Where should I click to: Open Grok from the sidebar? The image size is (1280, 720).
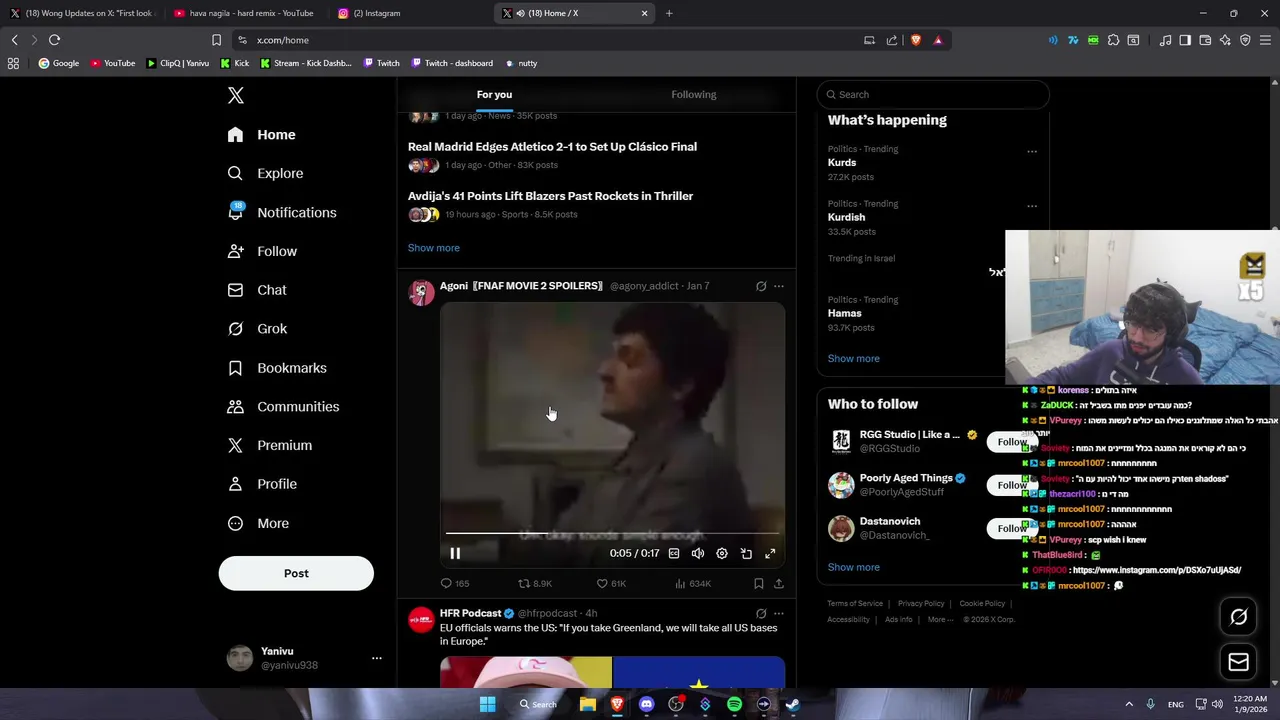coord(258,328)
